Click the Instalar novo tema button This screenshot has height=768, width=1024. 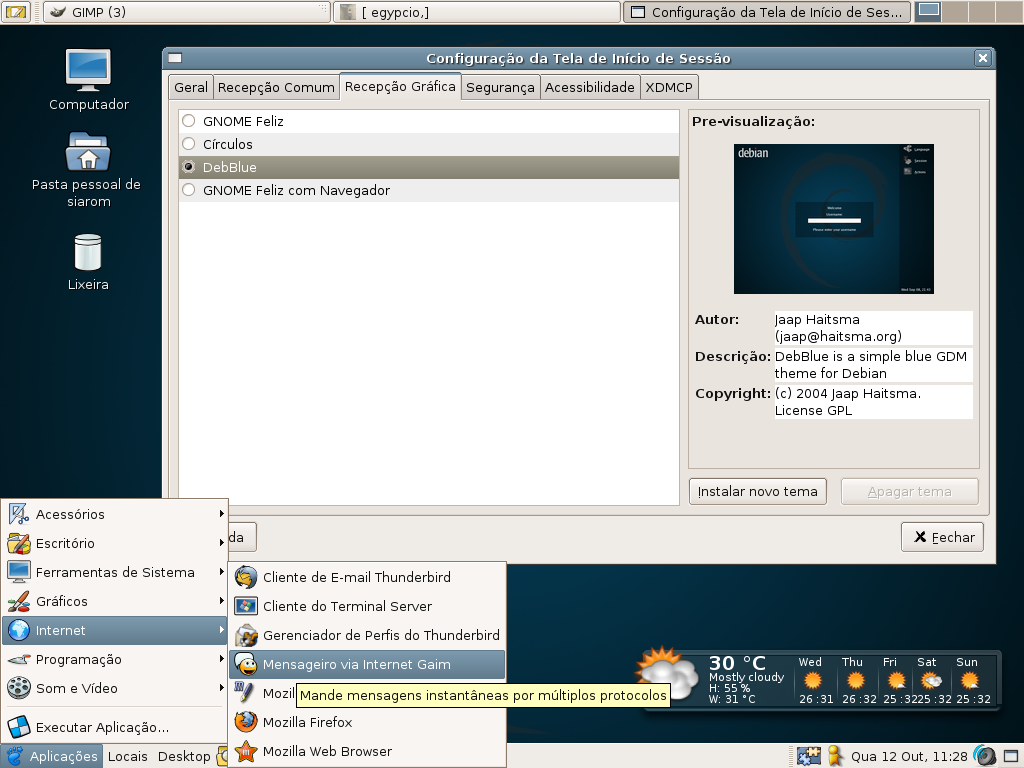pos(758,492)
